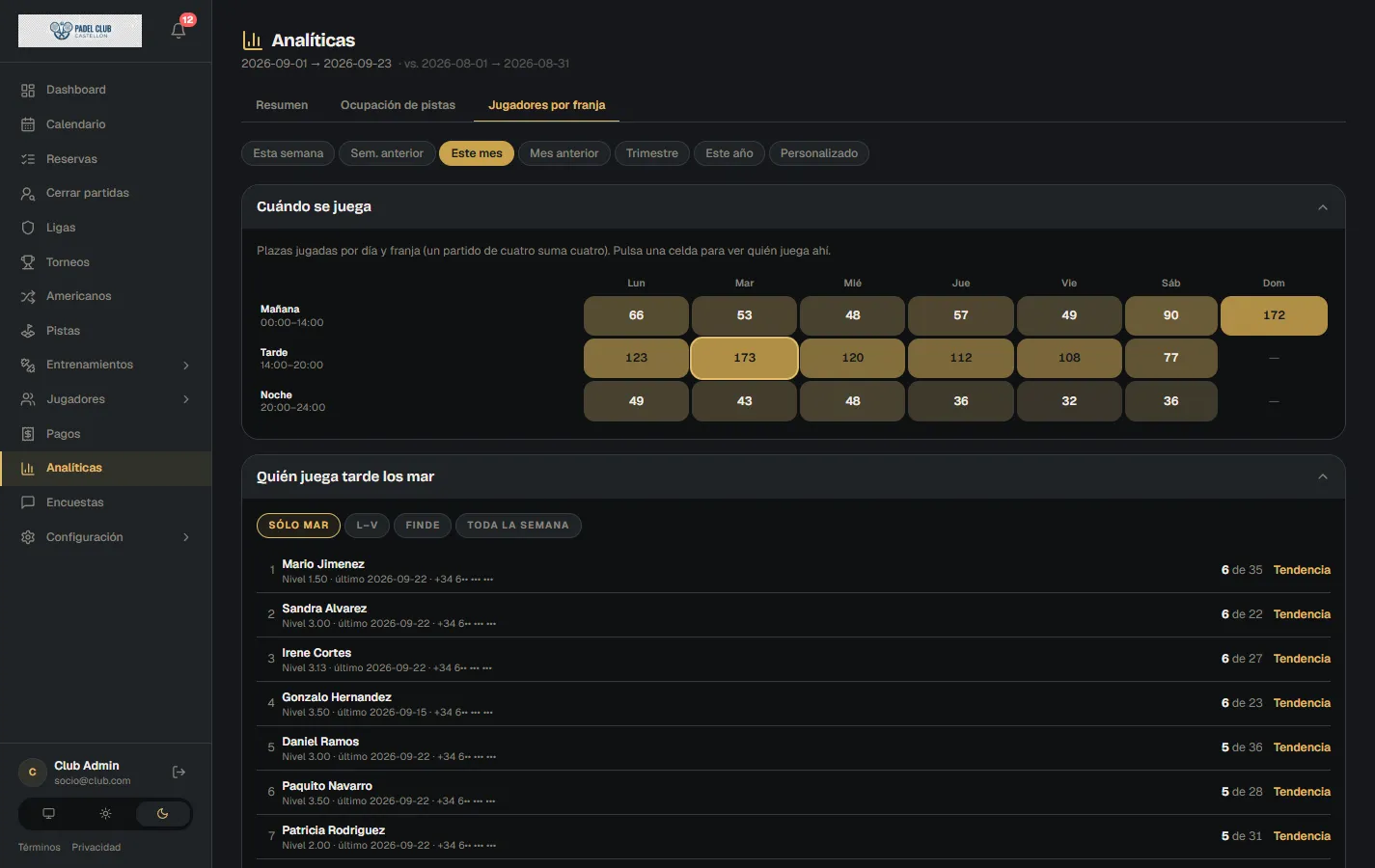Select Sem. anterior range
The width and height of the screenshot is (1375, 868).
click(x=387, y=153)
